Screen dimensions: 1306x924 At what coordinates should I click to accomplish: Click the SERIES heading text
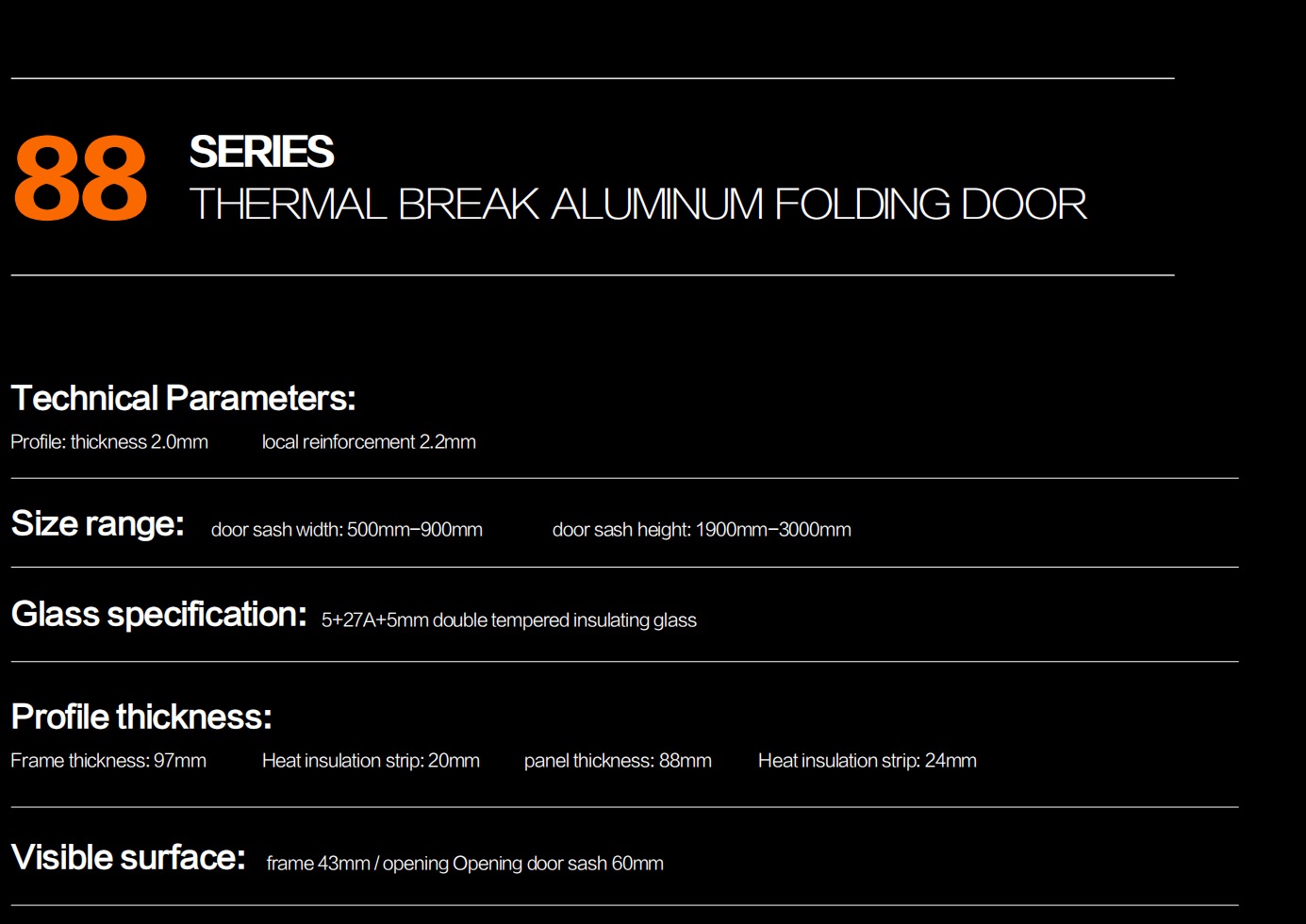pos(261,152)
